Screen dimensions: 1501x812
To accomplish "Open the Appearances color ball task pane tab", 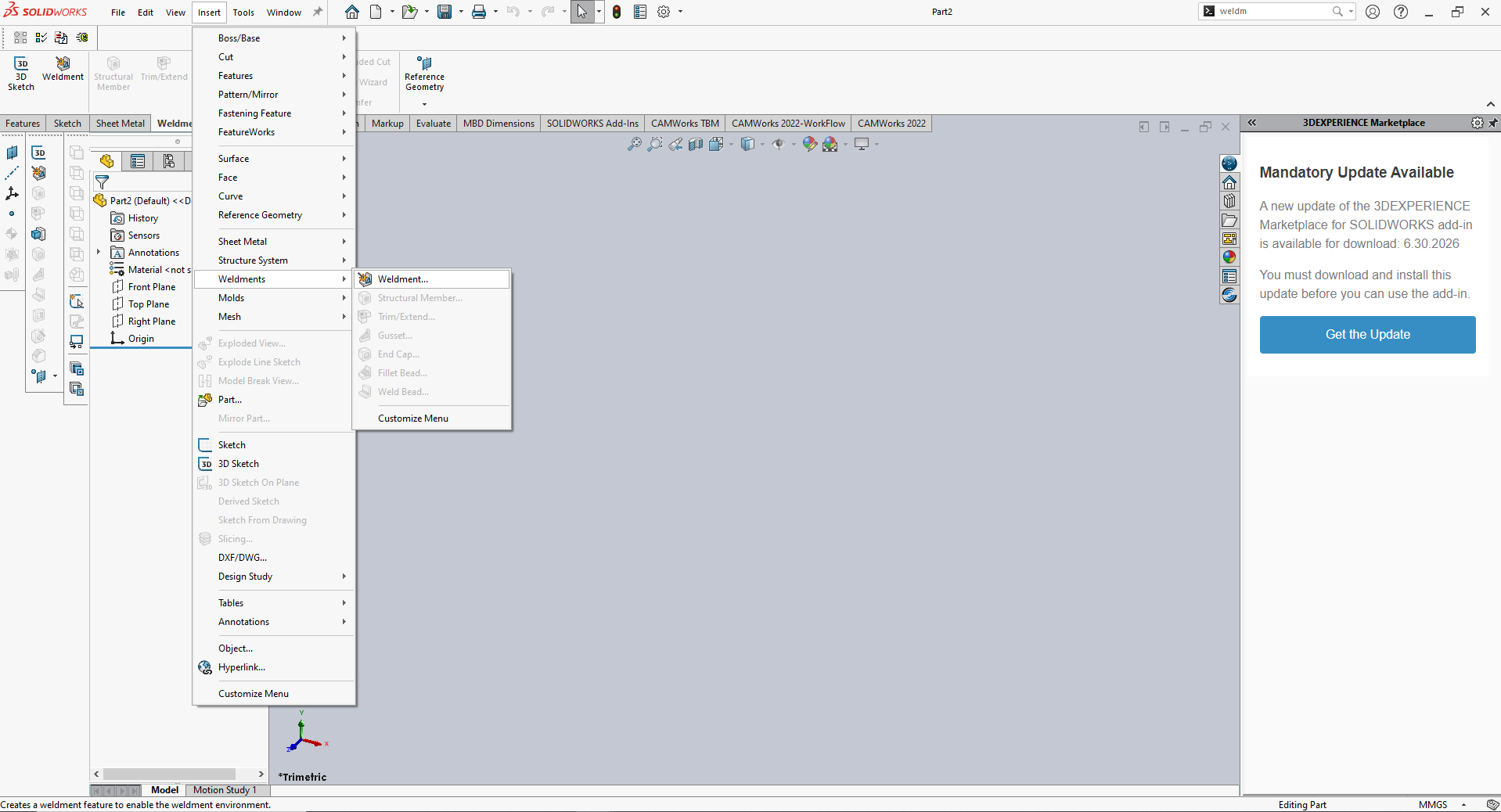I will 1229,257.
